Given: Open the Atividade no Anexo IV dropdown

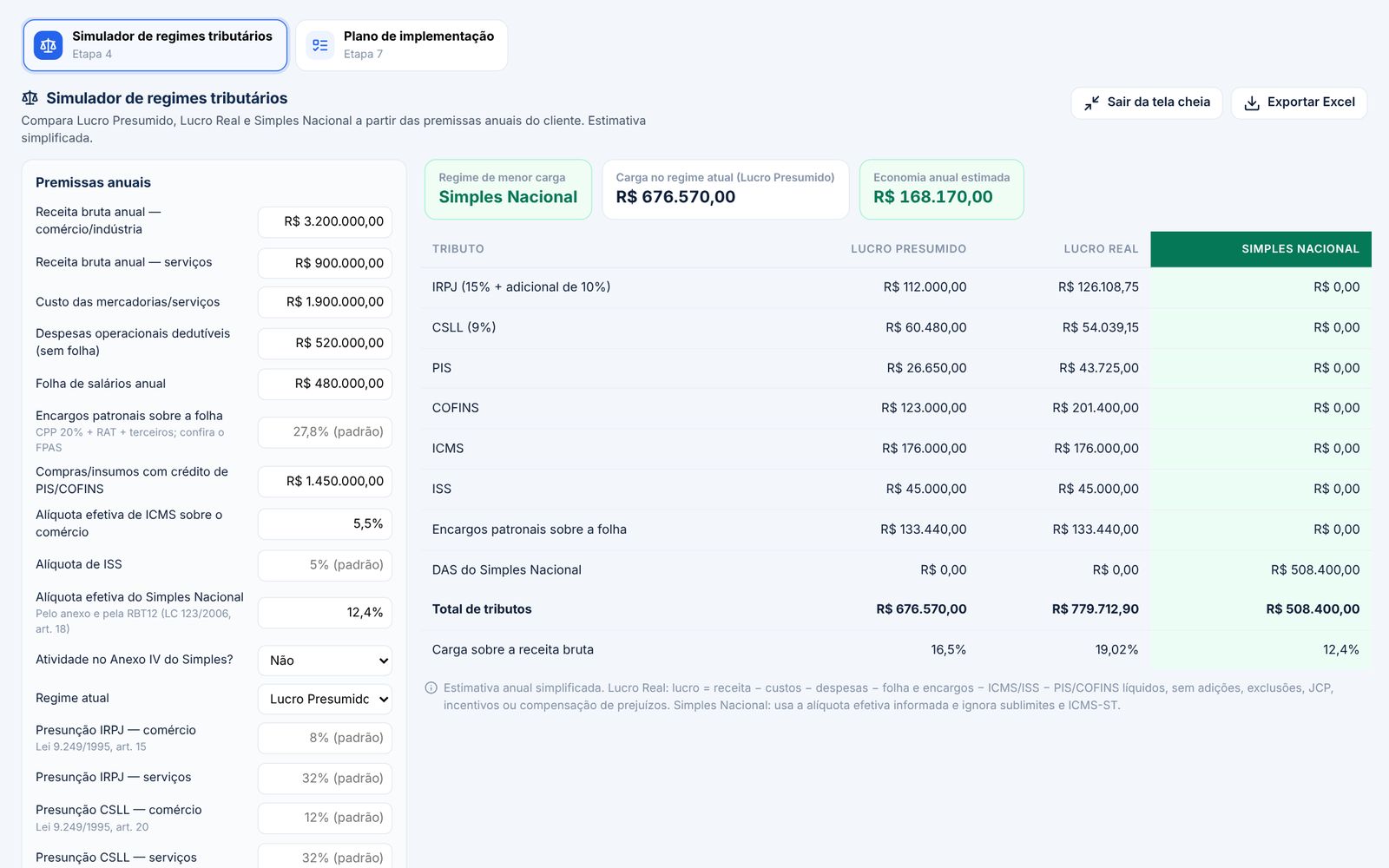Looking at the screenshot, I should pyautogui.click(x=325, y=661).
